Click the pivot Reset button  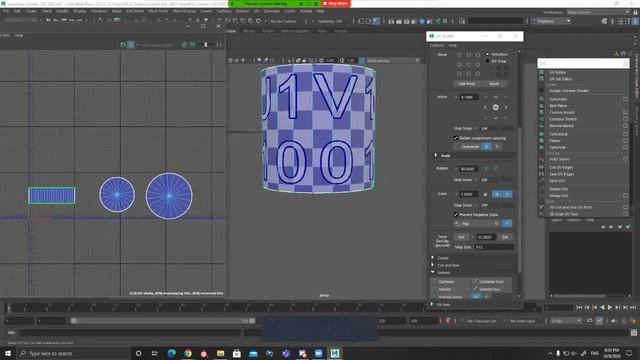pyautogui.click(x=494, y=83)
